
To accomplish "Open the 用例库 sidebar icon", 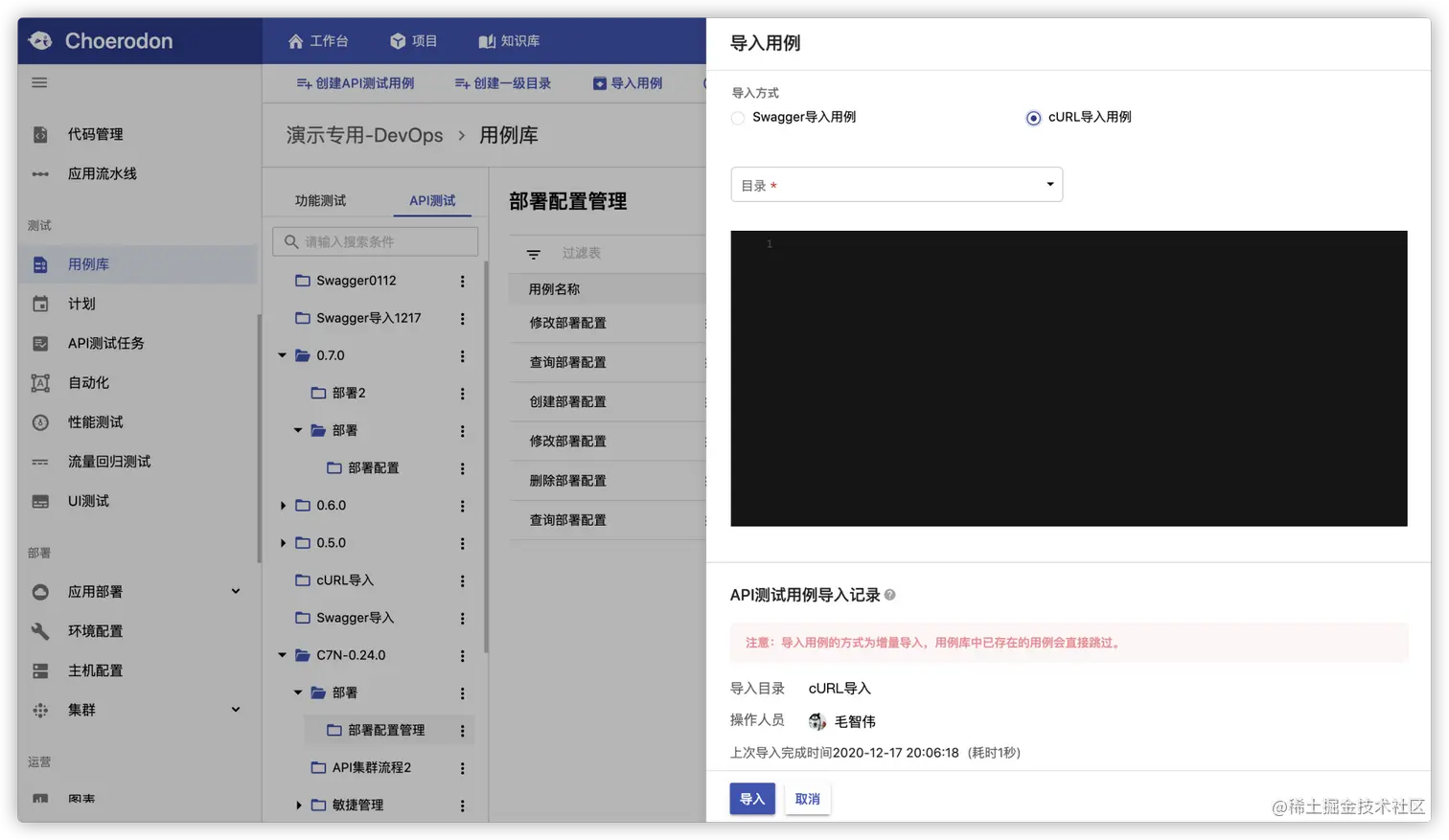I will (x=41, y=263).
